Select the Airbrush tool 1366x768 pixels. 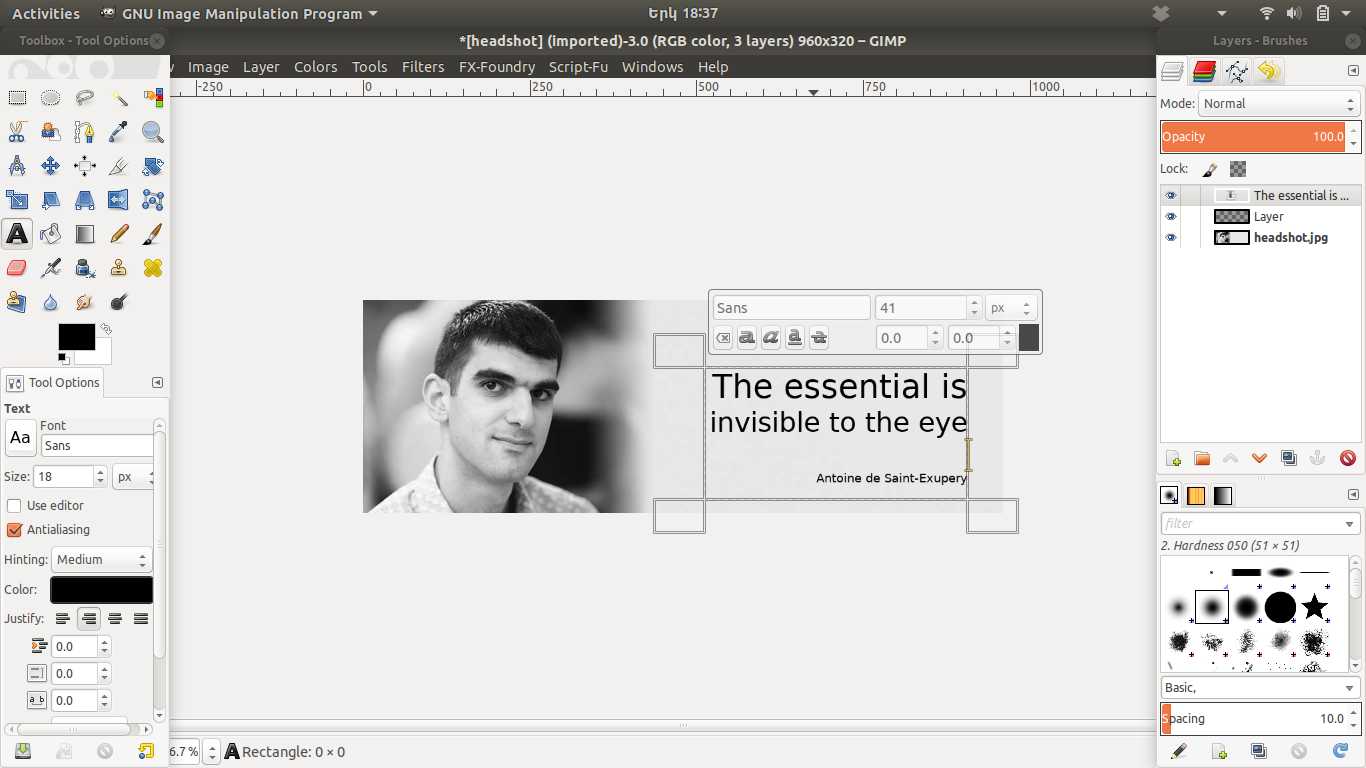pos(51,268)
